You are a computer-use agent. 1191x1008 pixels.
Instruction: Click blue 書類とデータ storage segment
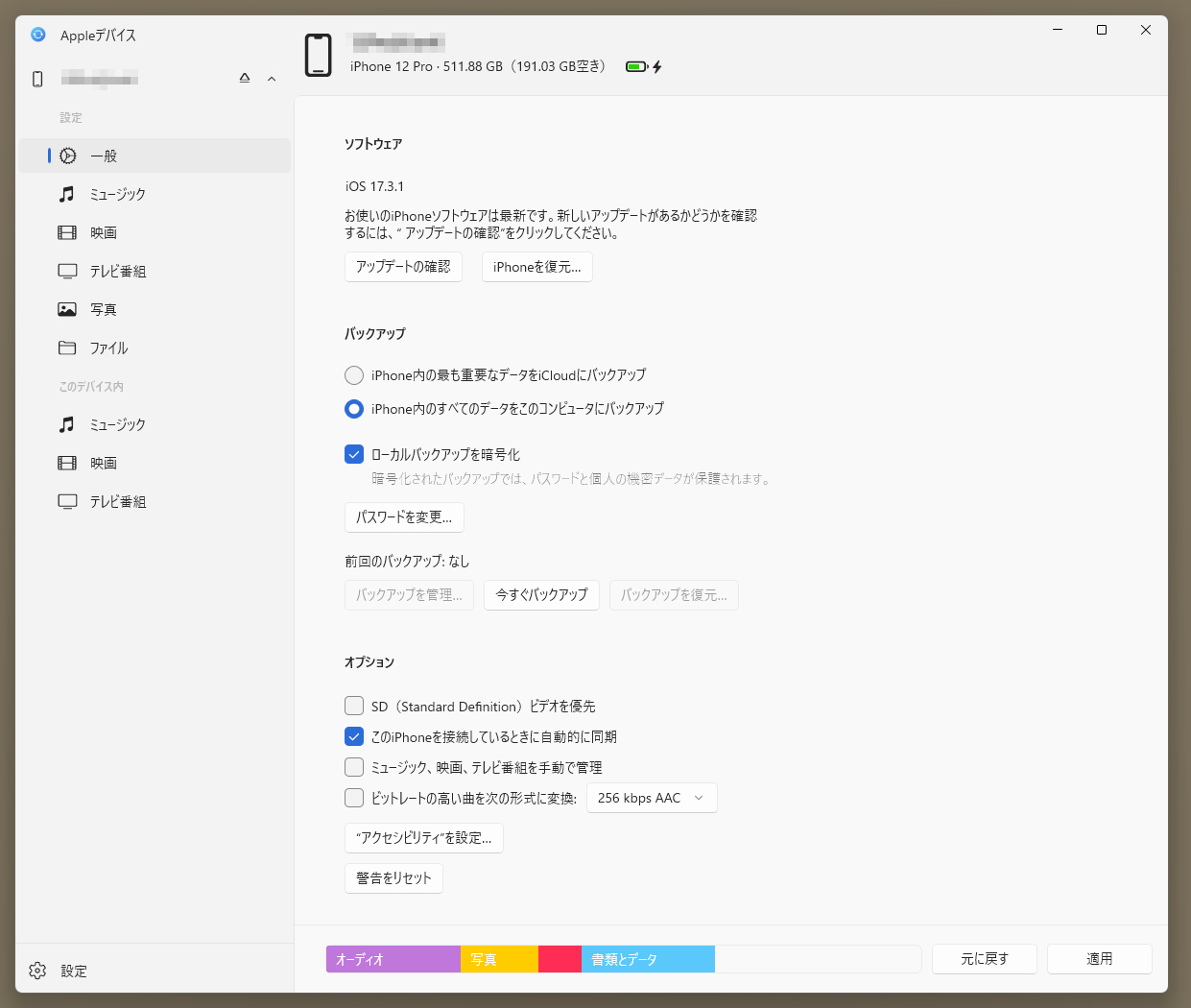[x=648, y=959]
